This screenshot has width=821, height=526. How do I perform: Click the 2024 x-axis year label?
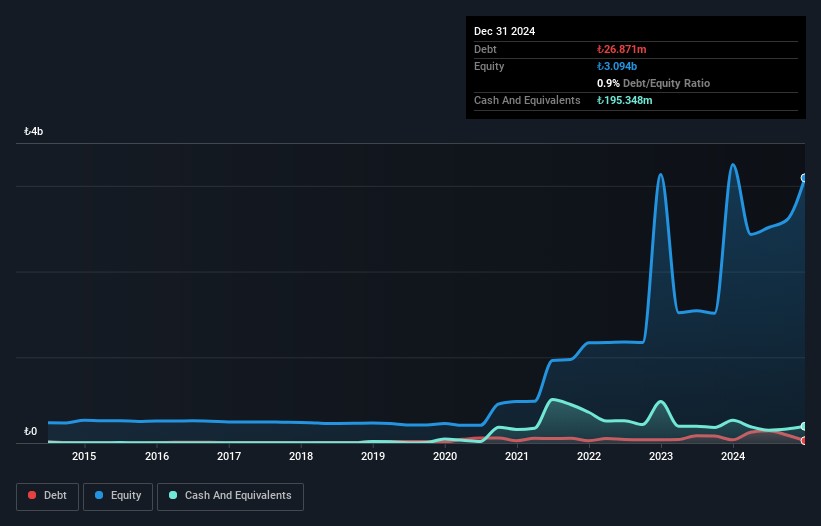click(733, 457)
